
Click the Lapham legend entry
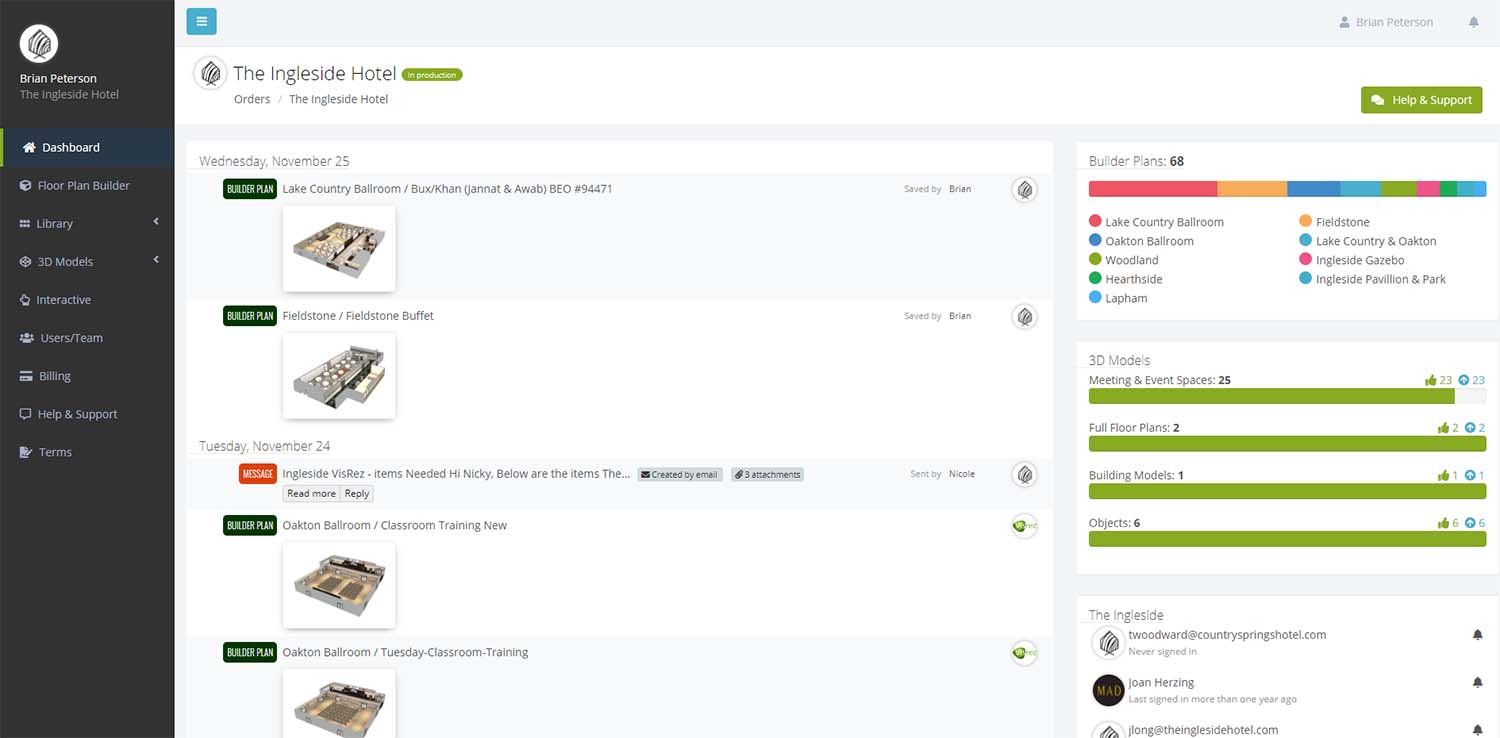coord(1118,298)
